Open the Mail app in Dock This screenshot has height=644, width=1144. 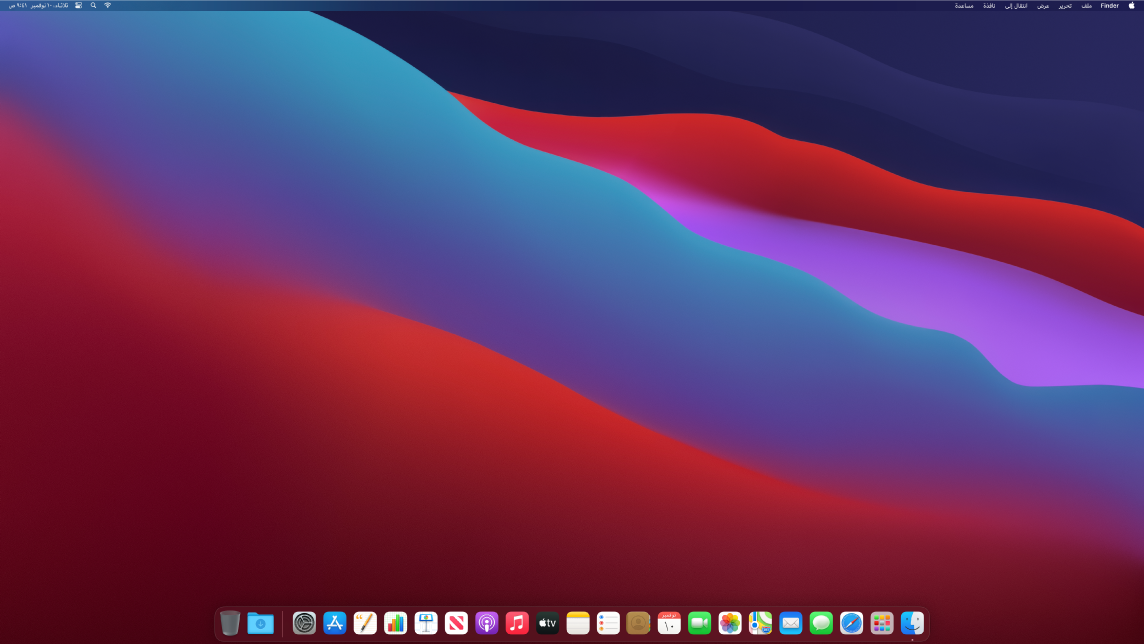tap(791, 623)
